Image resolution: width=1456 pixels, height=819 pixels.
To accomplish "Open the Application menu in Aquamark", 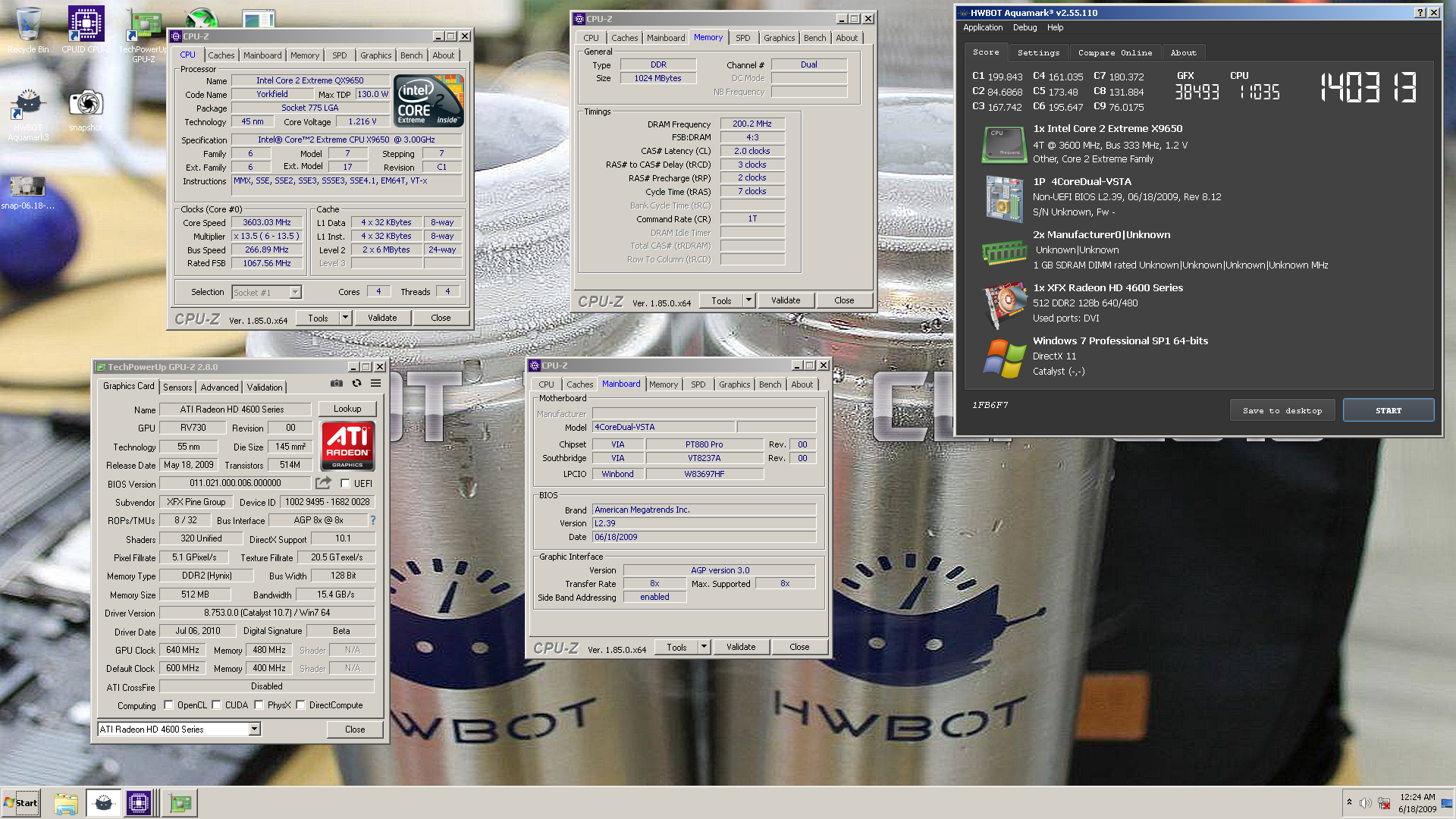I will (983, 27).
